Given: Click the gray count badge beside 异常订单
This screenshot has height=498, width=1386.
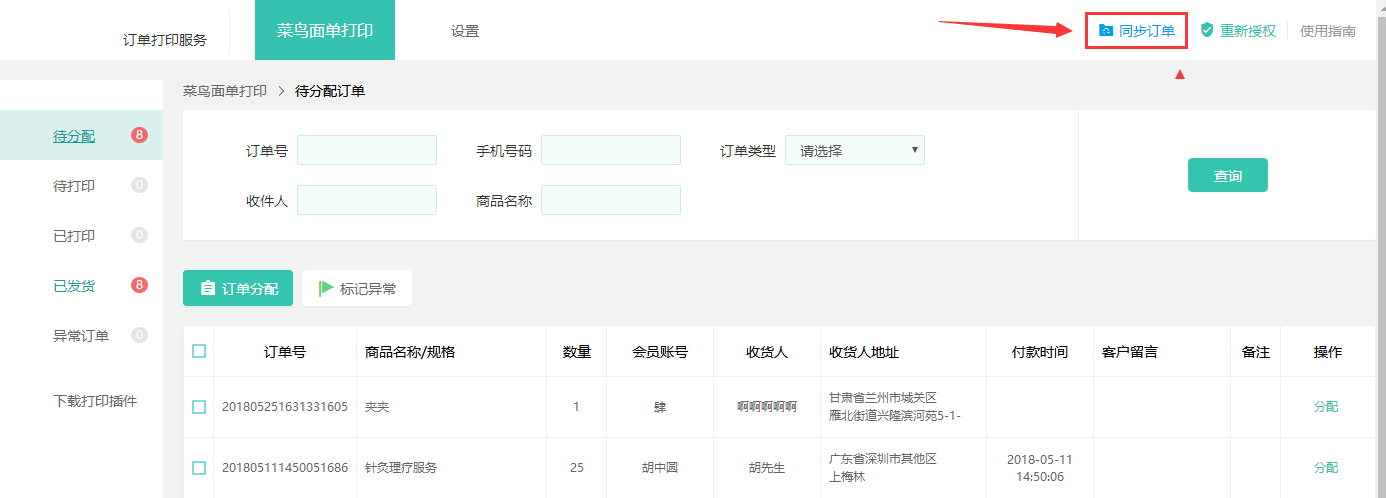Looking at the screenshot, I should click(139, 335).
